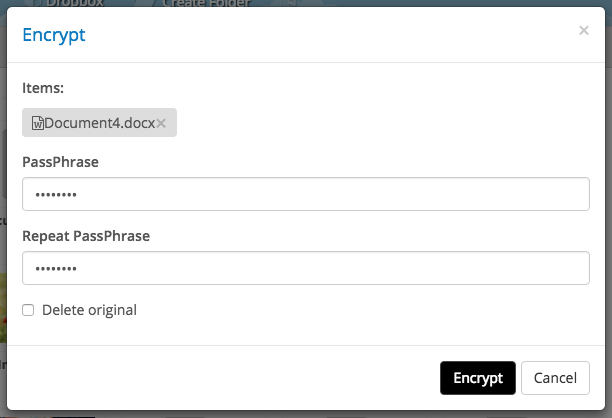Click the "Delete original" label text
The image size is (612, 418).
(89, 310)
